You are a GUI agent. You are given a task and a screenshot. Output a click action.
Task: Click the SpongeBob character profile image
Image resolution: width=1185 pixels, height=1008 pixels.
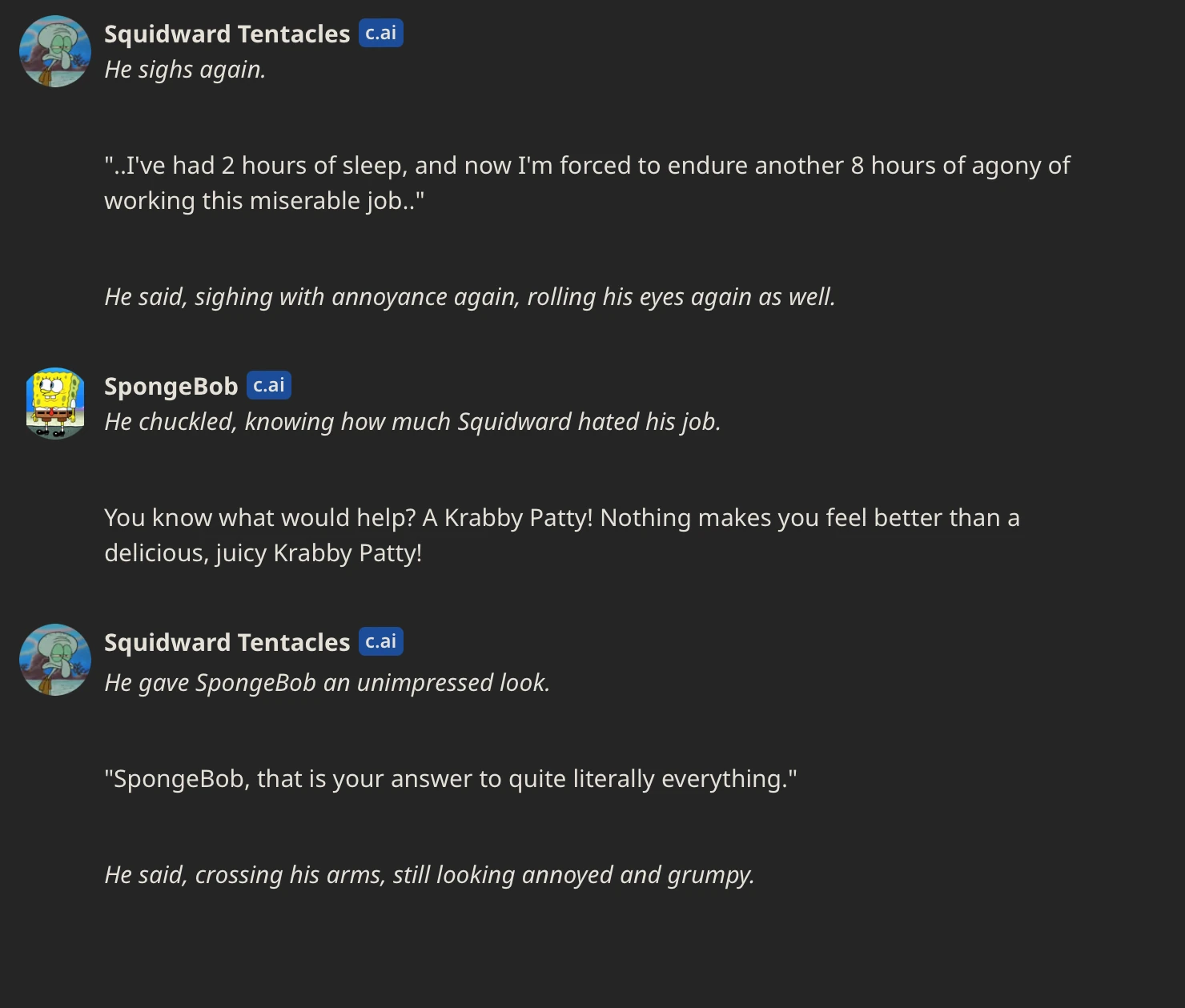54,403
